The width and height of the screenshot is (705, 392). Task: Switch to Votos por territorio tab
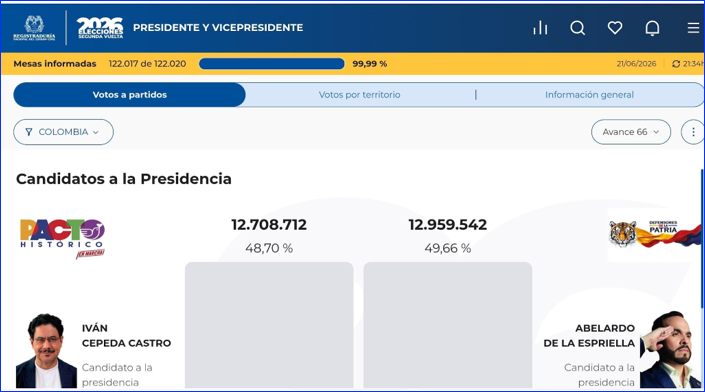click(359, 95)
